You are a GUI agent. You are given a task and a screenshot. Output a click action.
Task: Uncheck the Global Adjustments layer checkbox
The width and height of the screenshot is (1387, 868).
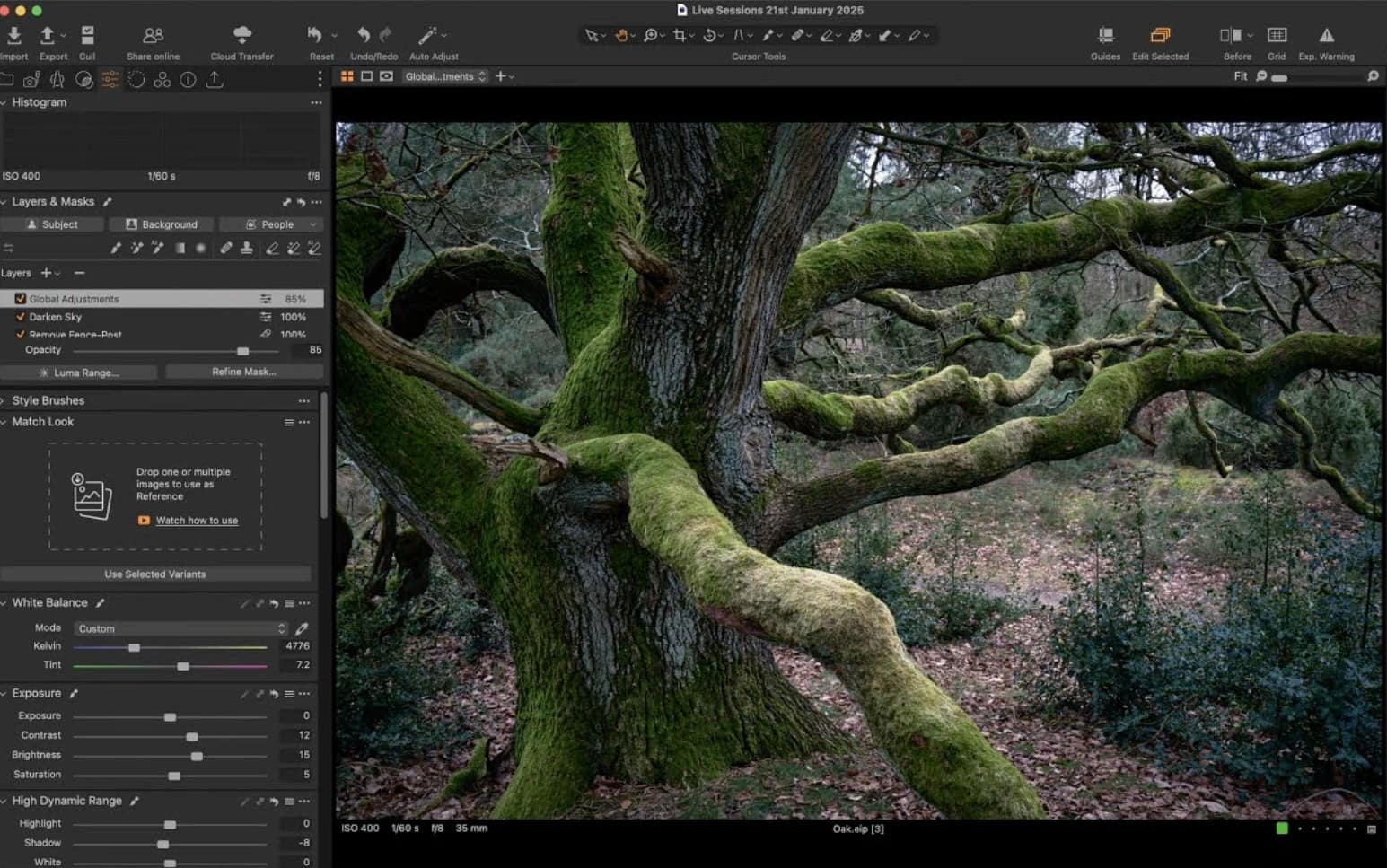[21, 299]
